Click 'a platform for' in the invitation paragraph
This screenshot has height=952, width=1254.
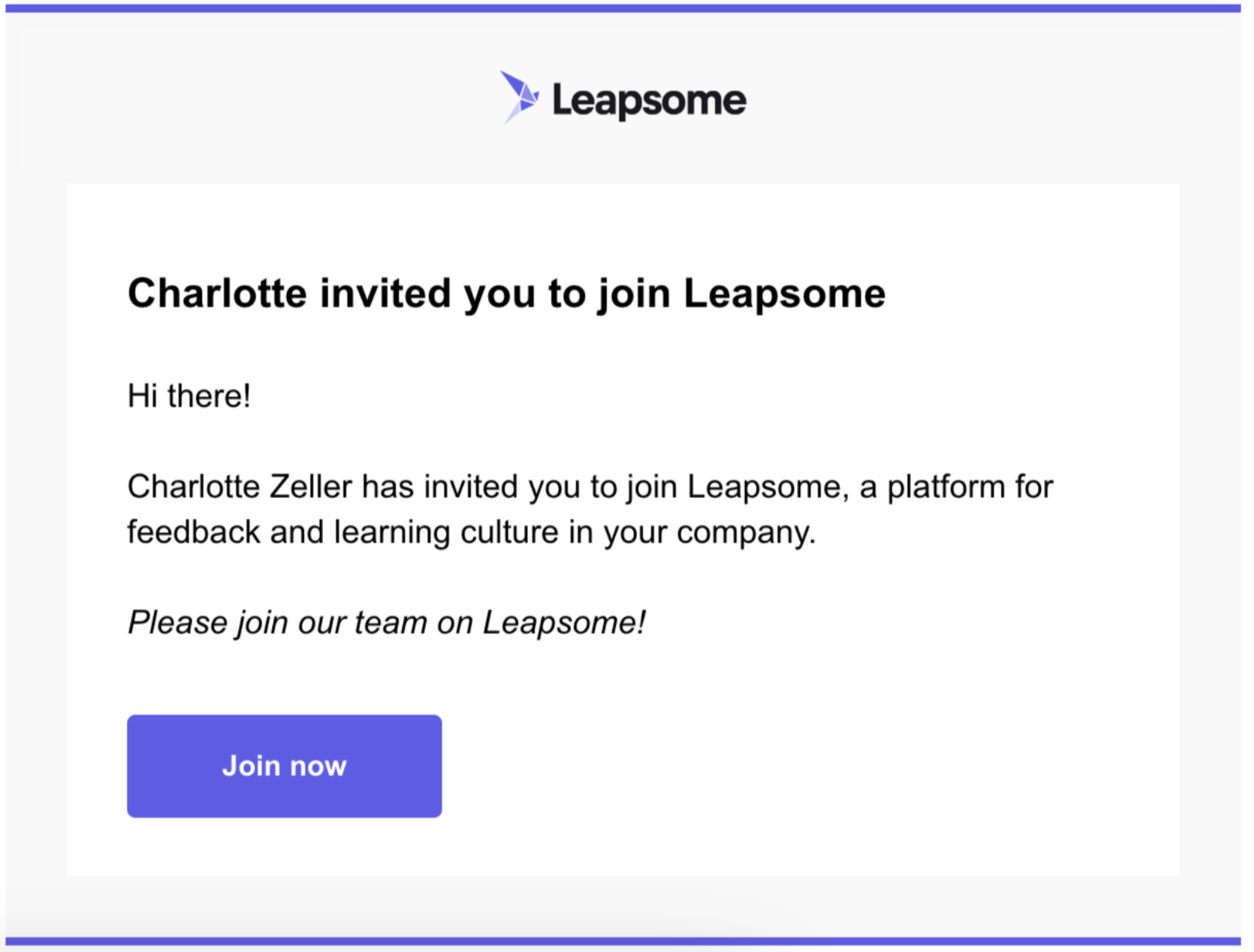tap(957, 487)
